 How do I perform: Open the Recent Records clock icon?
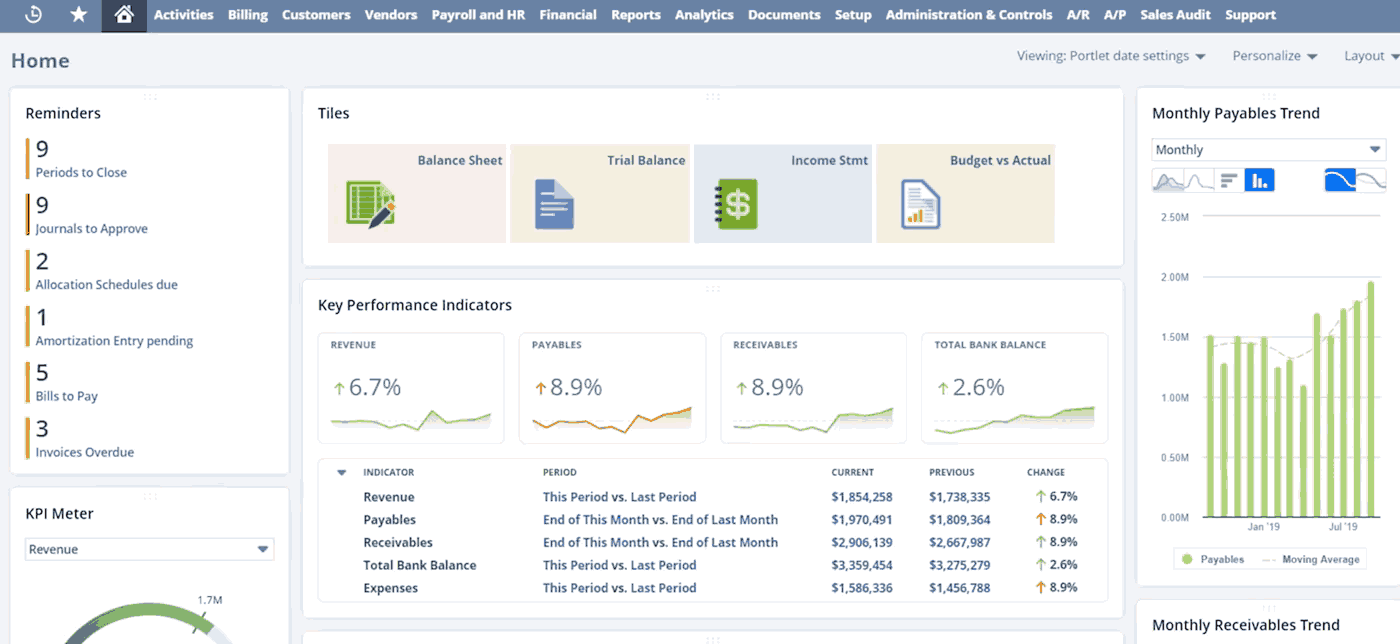click(x=33, y=15)
